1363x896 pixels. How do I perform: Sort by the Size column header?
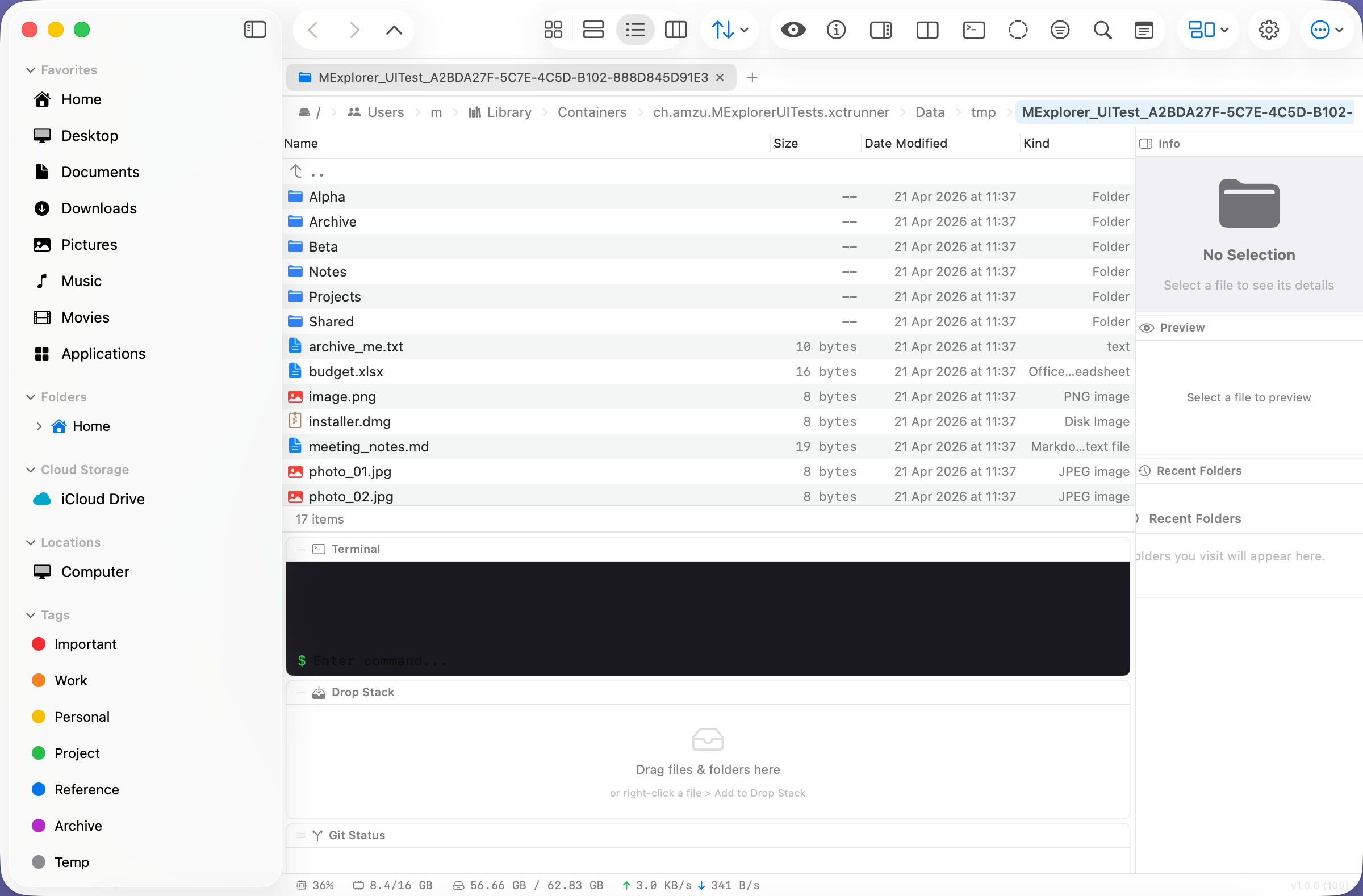point(815,143)
